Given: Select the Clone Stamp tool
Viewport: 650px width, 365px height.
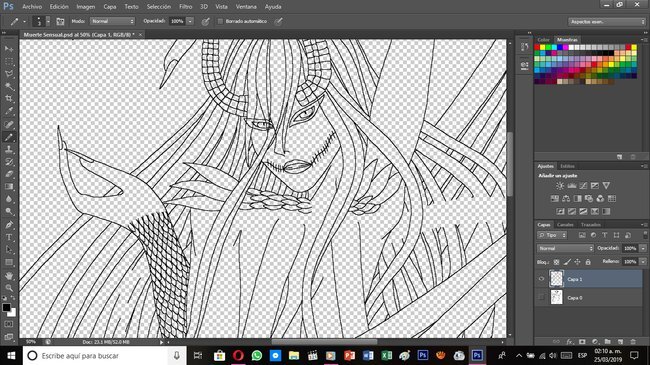Looking at the screenshot, I should click(9, 149).
